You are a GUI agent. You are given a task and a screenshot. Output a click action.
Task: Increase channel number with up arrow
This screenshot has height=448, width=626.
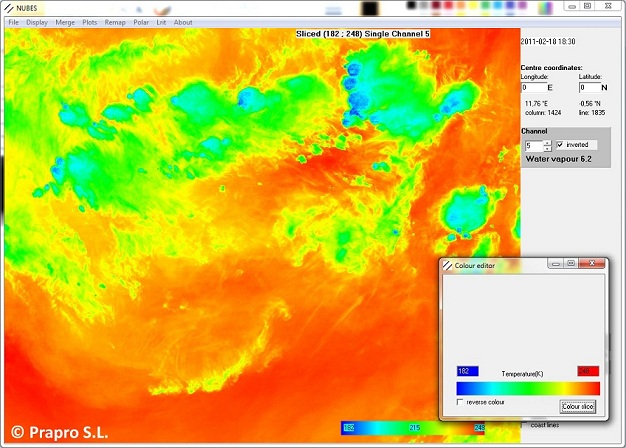pos(546,142)
